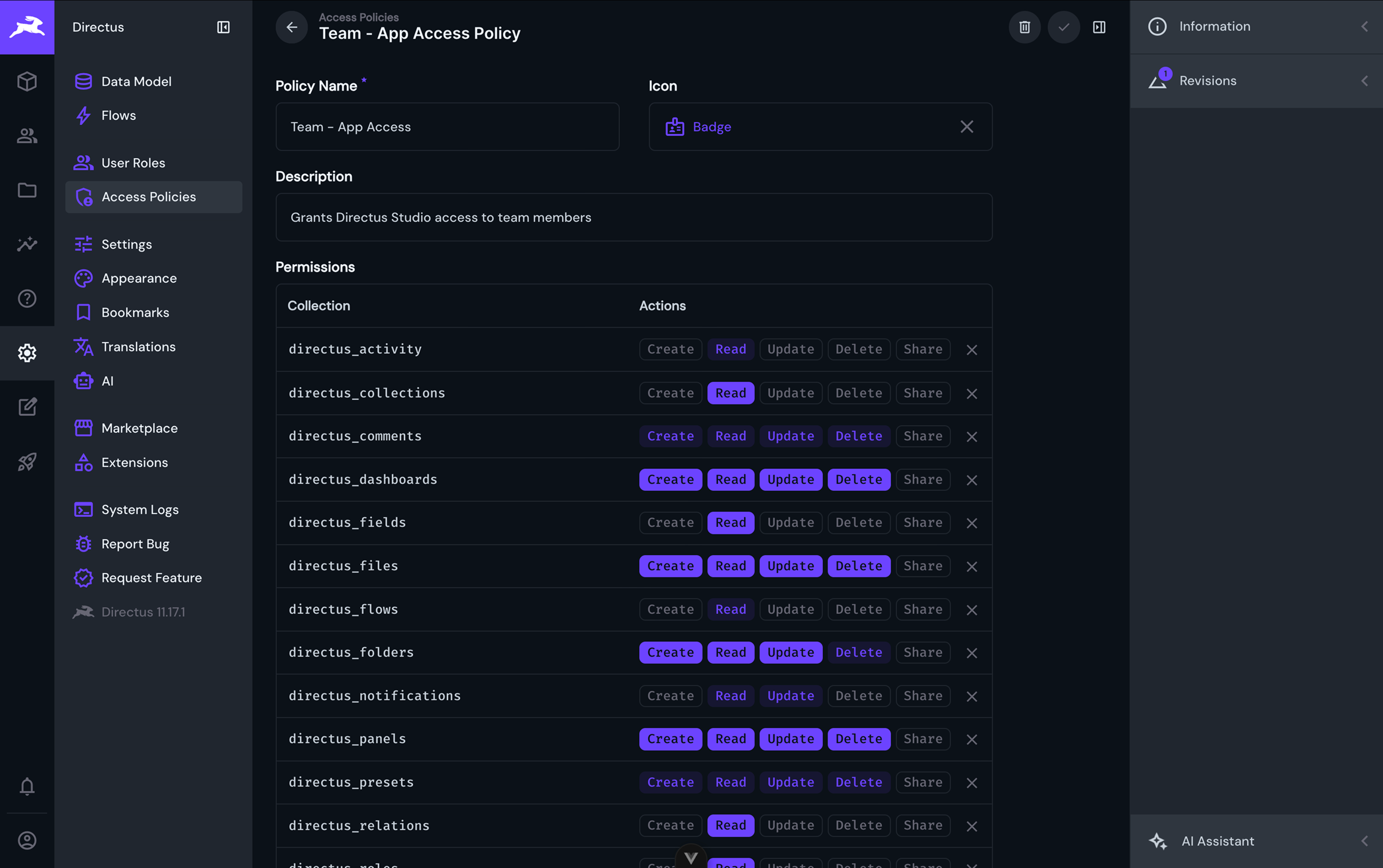Click the Directus 11.17.1 version link
Image resolution: width=1383 pixels, height=868 pixels.
tap(153, 612)
